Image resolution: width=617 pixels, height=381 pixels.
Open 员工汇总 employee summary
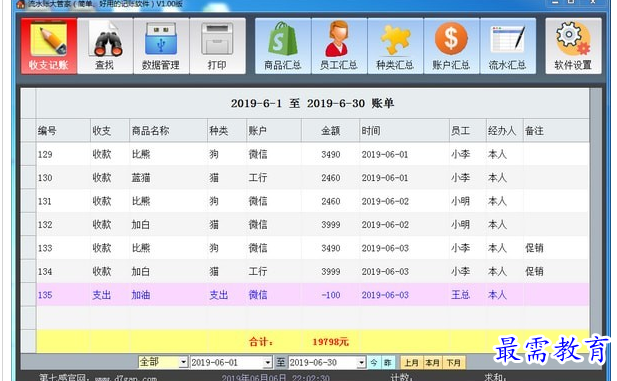click(339, 46)
